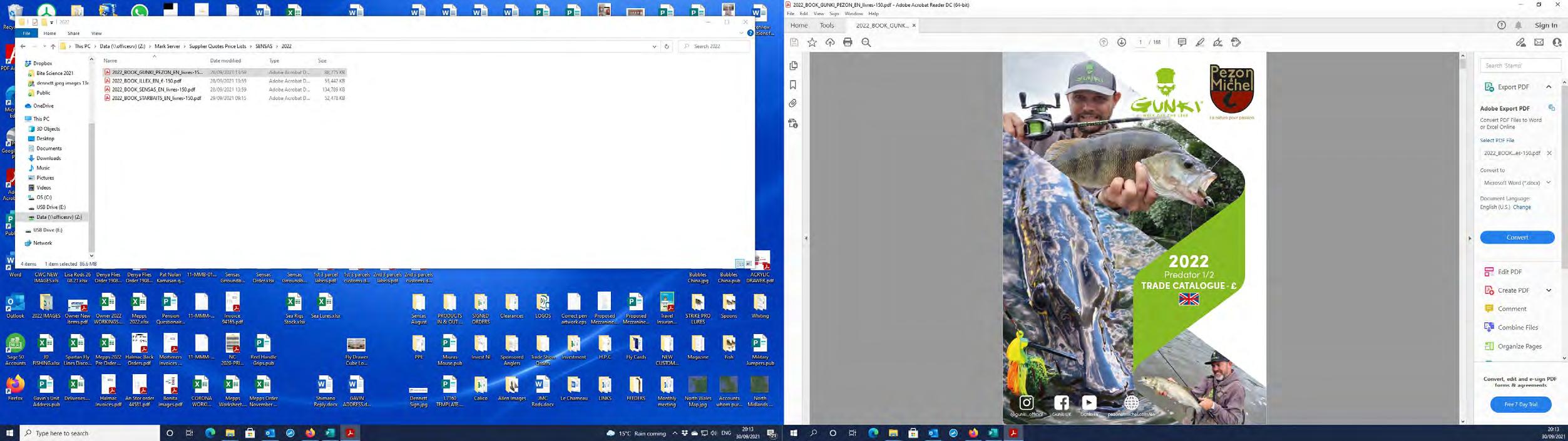Click the Edit PDF tool icon
Viewport: 1568px width, 441px height.
(x=1489, y=271)
